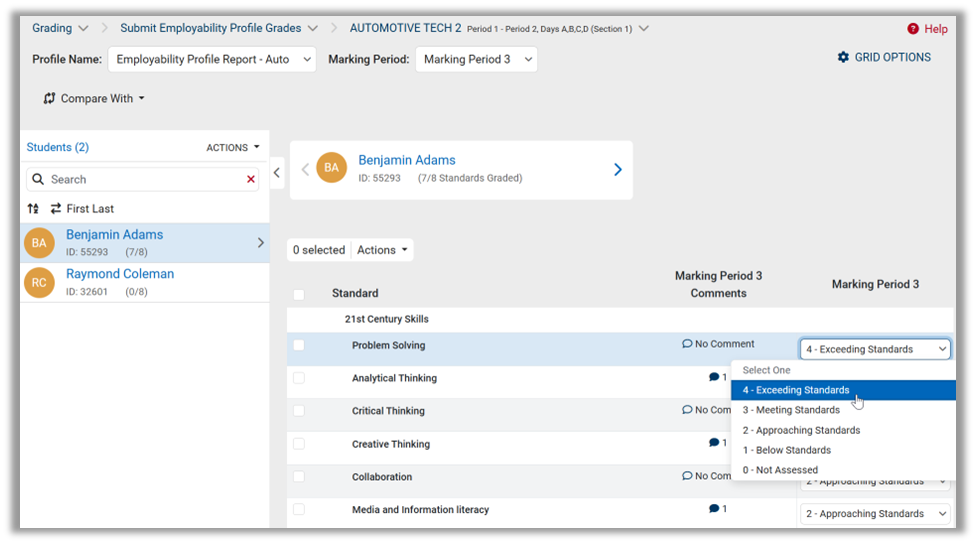This screenshot has height=544, width=976.
Task: Check the Problem Solving checkbox
Action: coord(299,345)
